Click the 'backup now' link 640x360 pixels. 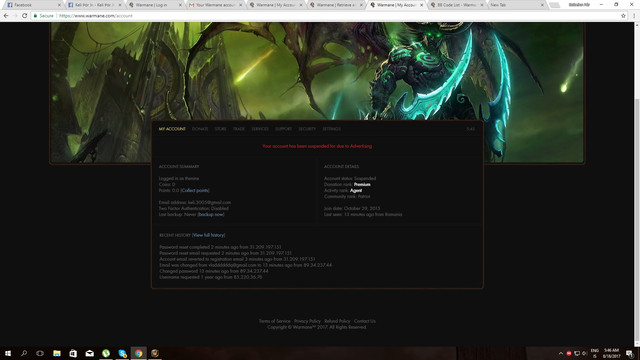click(211, 215)
